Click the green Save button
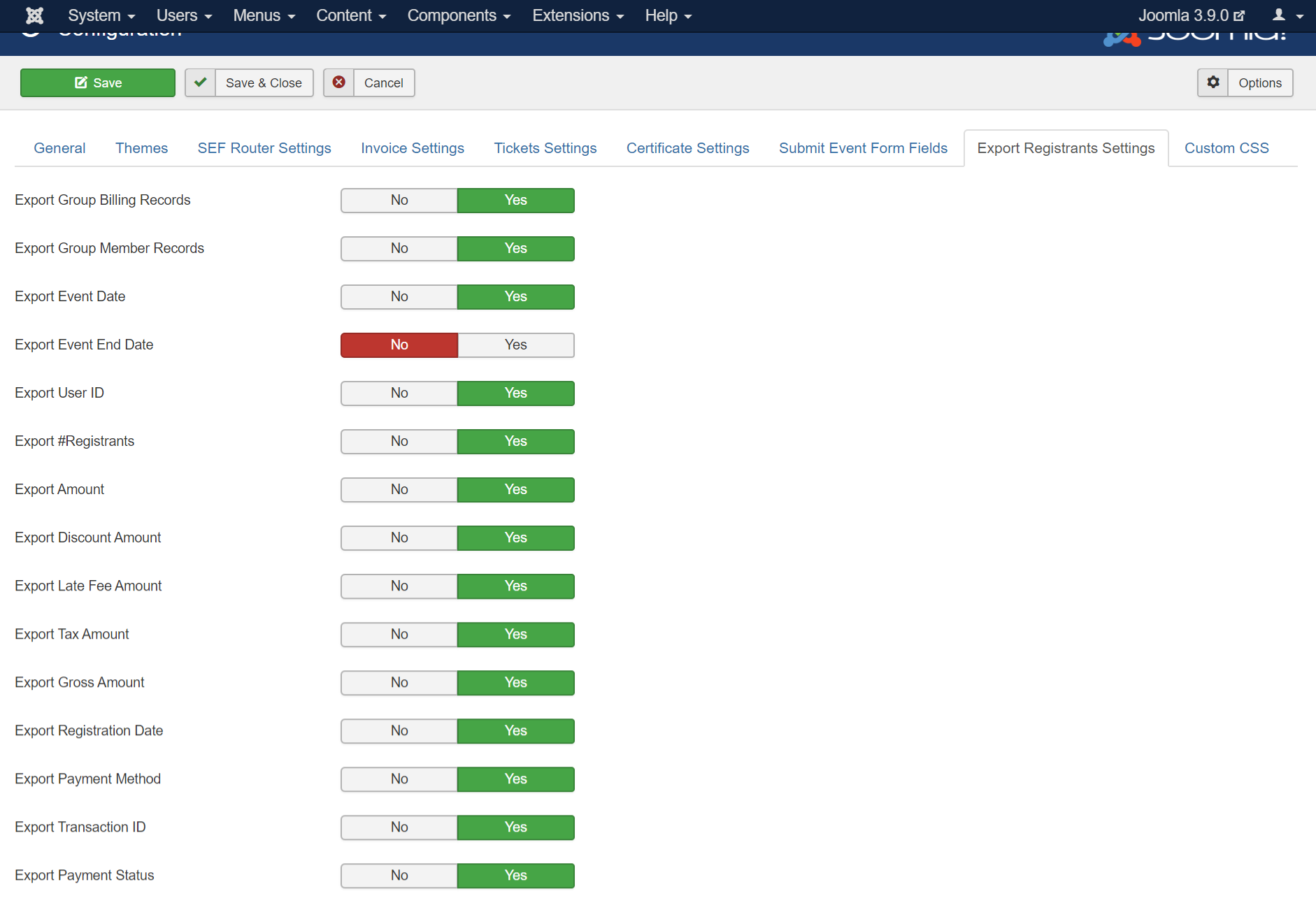1316x903 pixels. (98, 82)
